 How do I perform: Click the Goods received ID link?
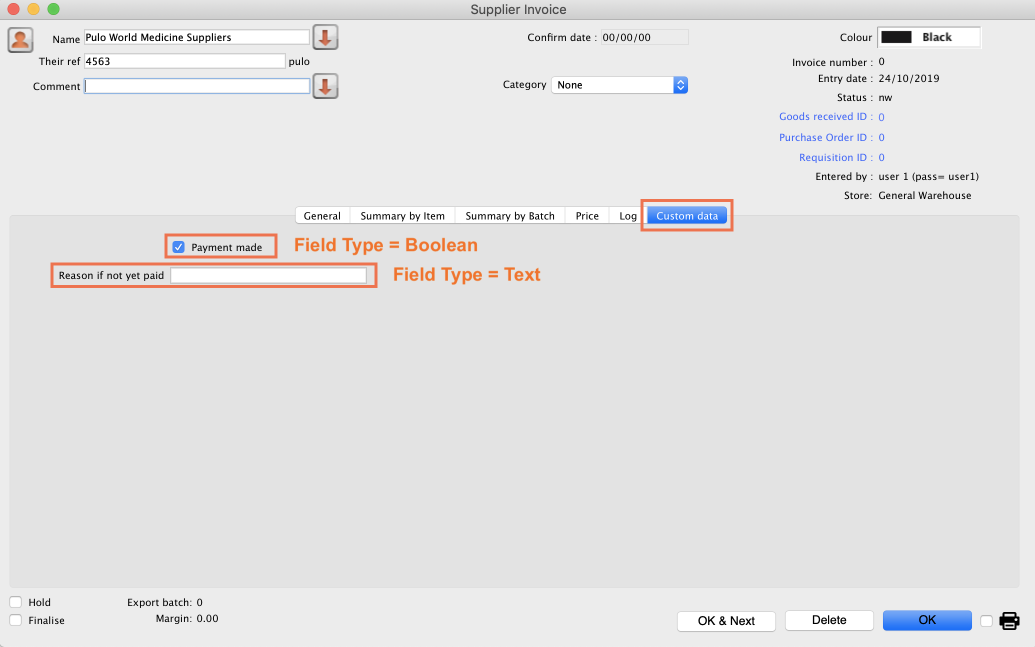[x=825, y=117]
